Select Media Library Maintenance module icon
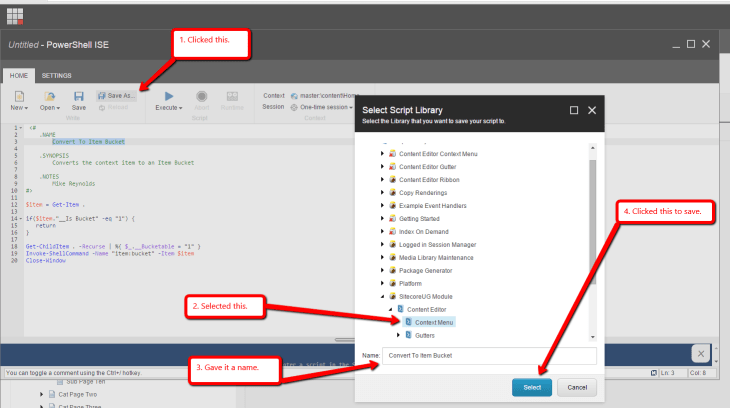Image resolution: width=730 pixels, height=408 pixels. [x=392, y=258]
